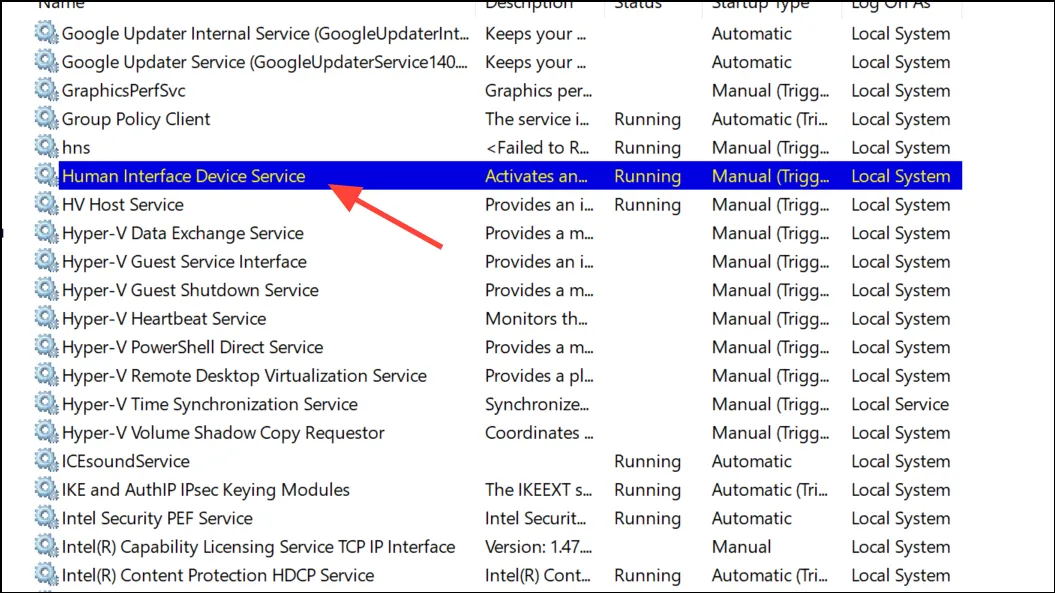Click the gear icon for Hyper-V Heartbeat Service

click(x=46, y=317)
